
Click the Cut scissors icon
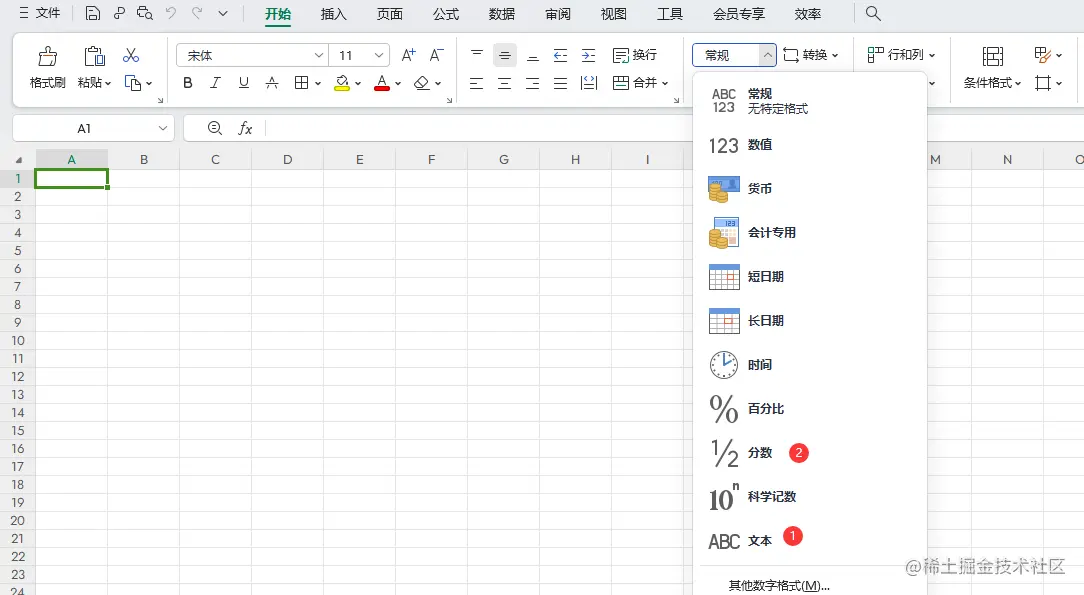[x=131, y=55]
